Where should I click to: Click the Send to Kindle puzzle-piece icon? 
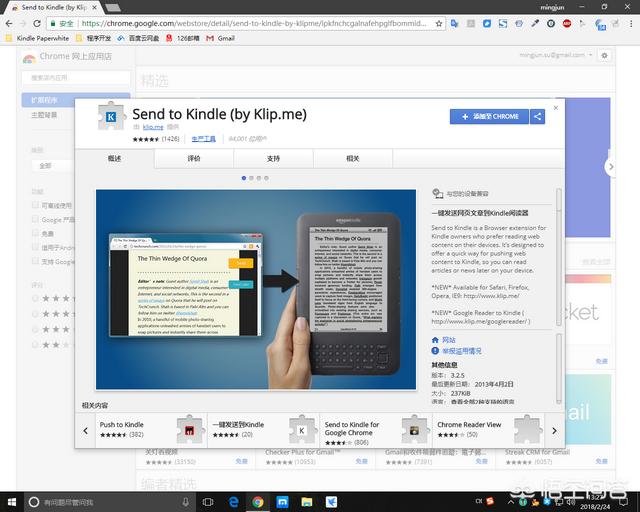coord(111,116)
